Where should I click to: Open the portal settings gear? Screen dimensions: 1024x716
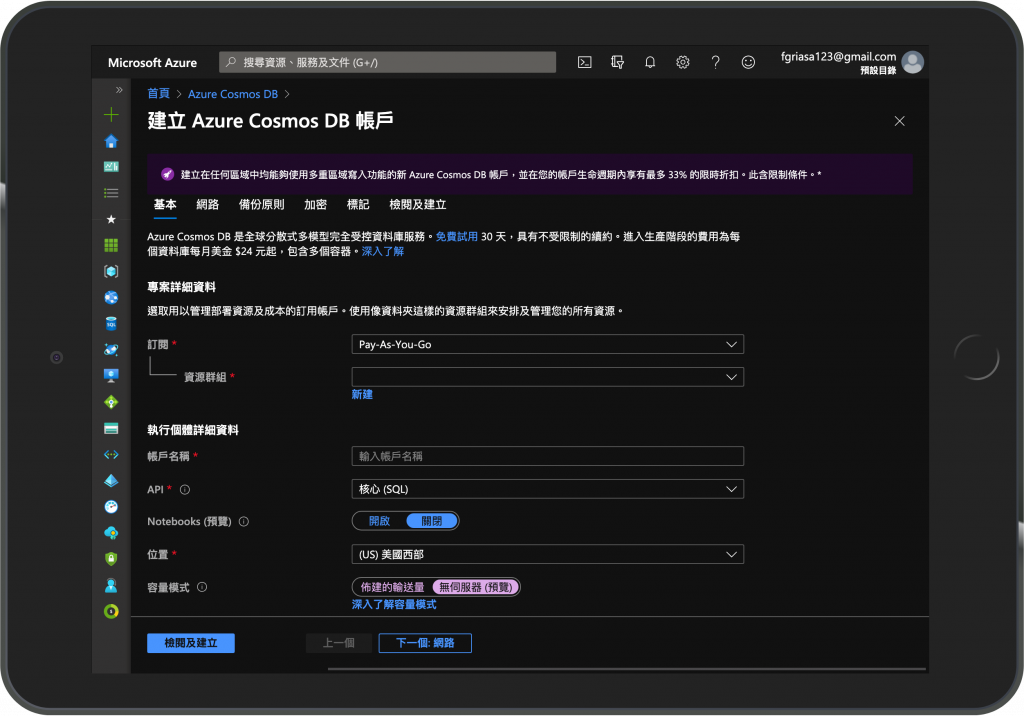point(682,62)
